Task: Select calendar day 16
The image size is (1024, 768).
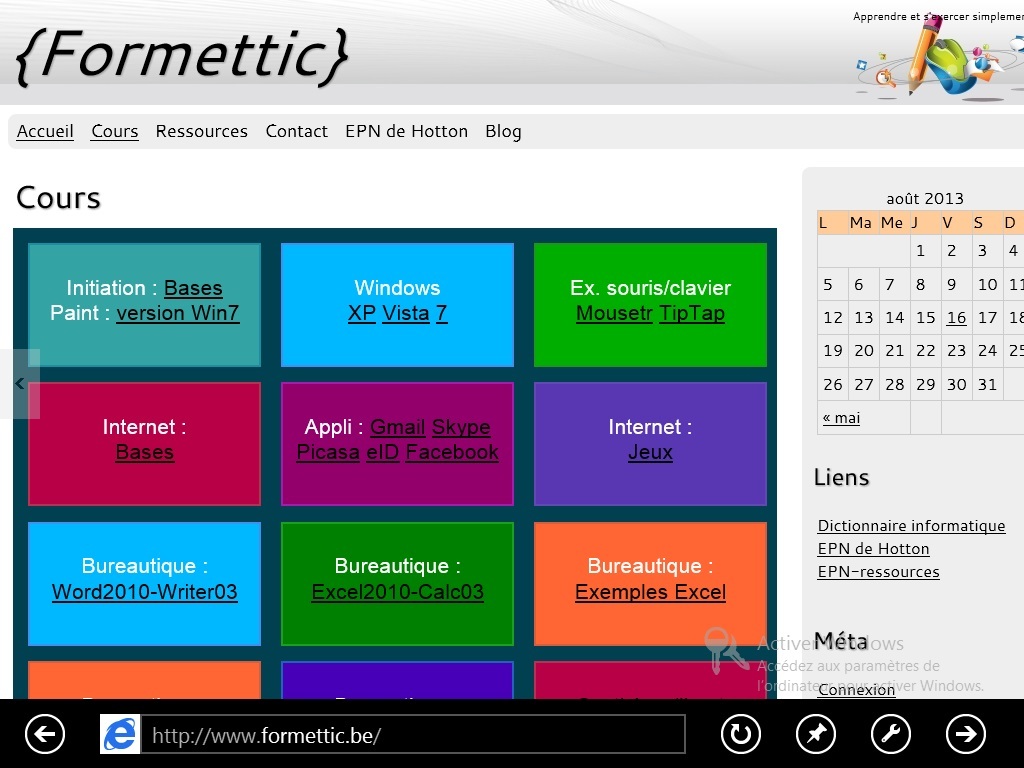Action: 956,318
